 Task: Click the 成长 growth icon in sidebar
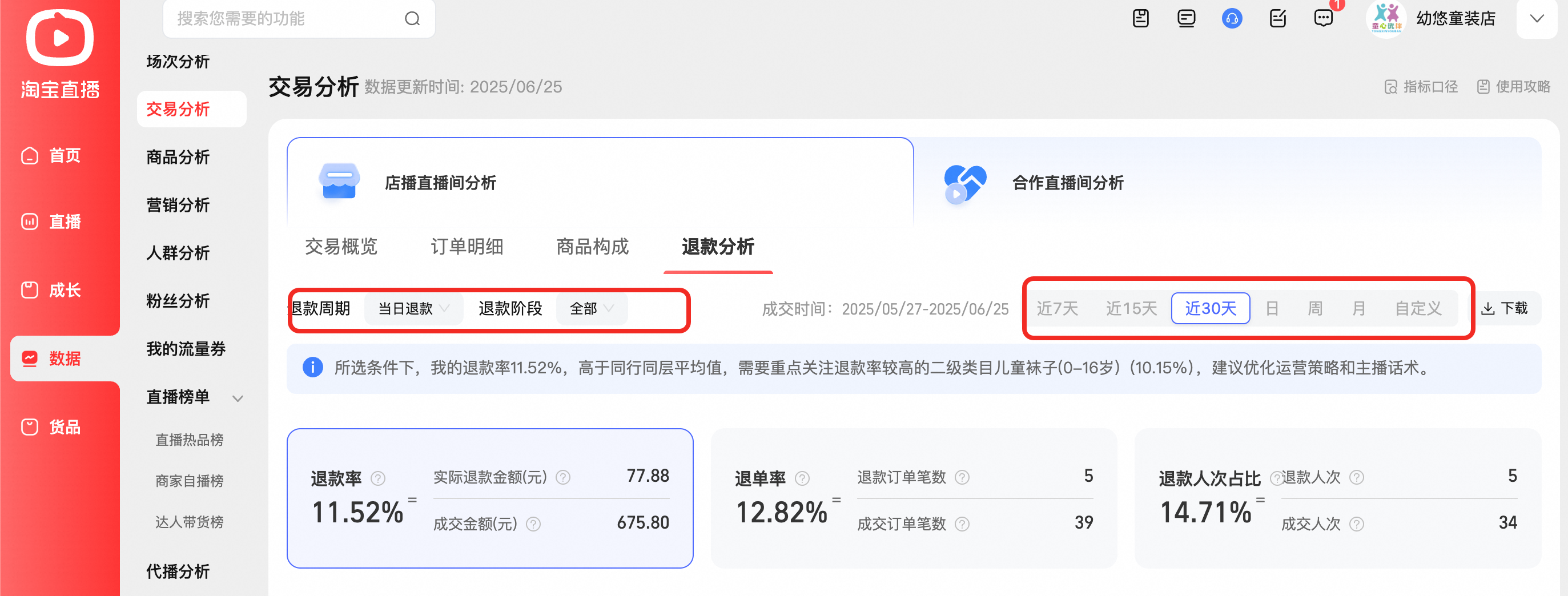coord(29,290)
